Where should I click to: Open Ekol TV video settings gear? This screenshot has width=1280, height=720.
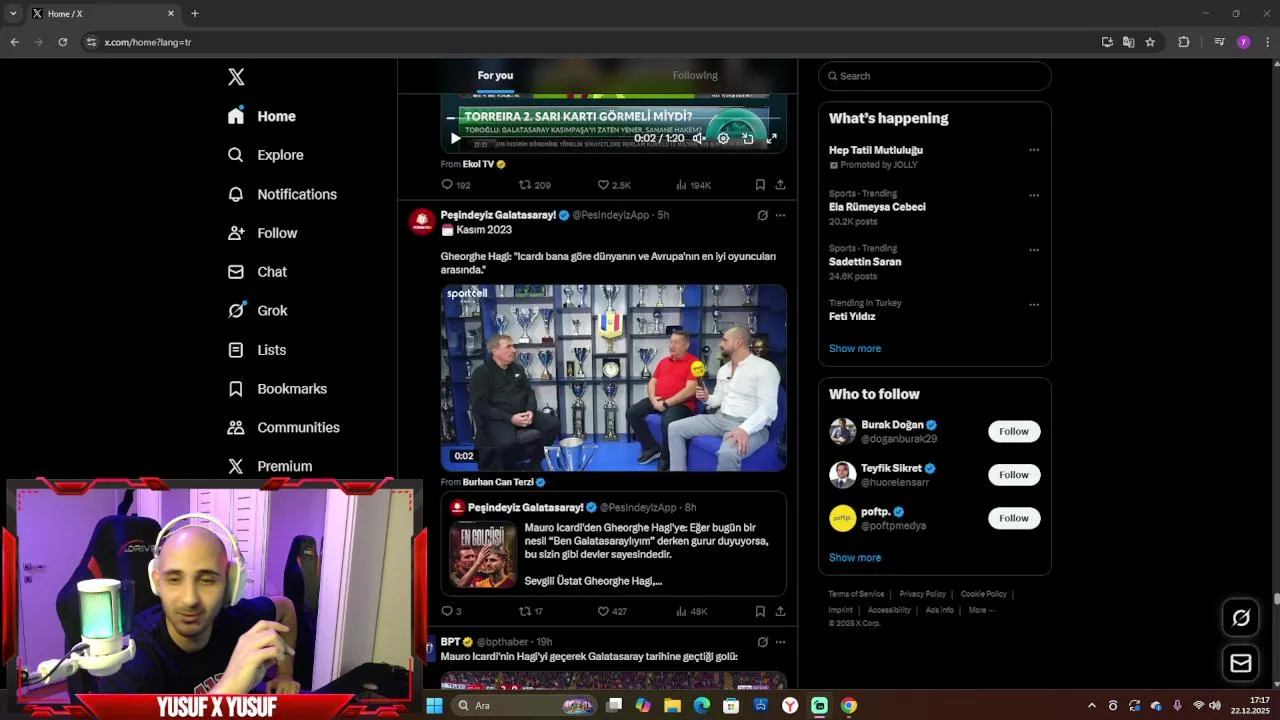click(x=723, y=139)
